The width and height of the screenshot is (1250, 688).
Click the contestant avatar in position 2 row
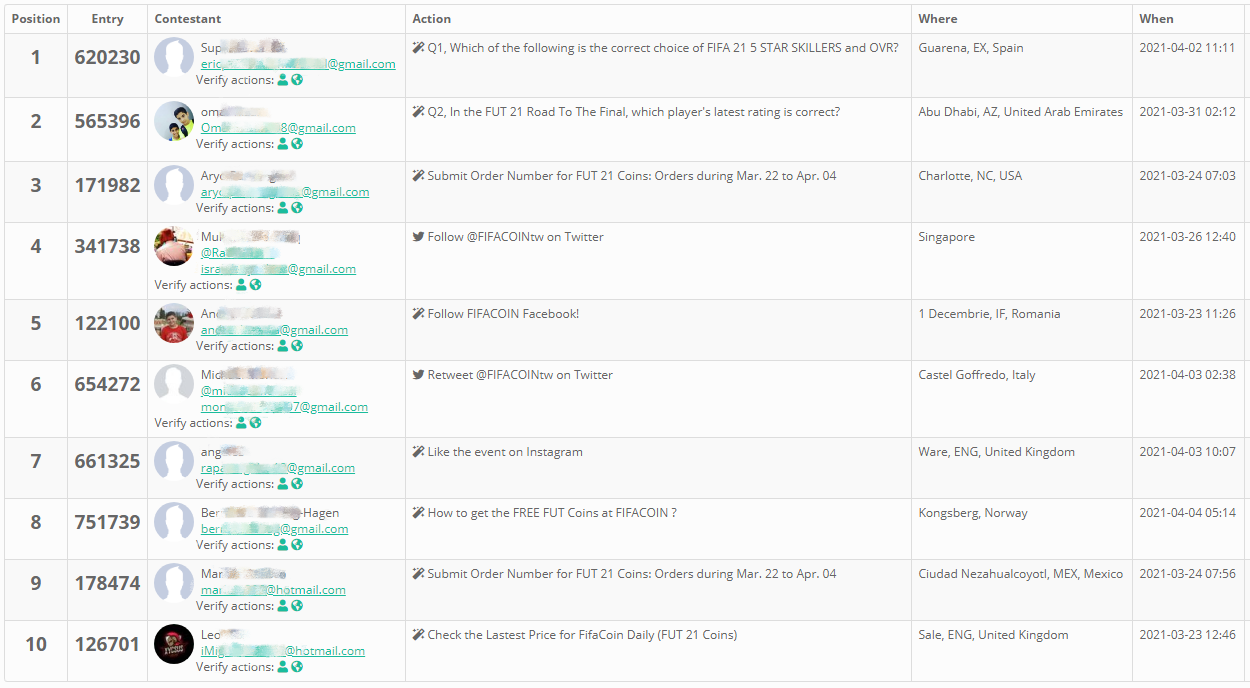tap(174, 121)
